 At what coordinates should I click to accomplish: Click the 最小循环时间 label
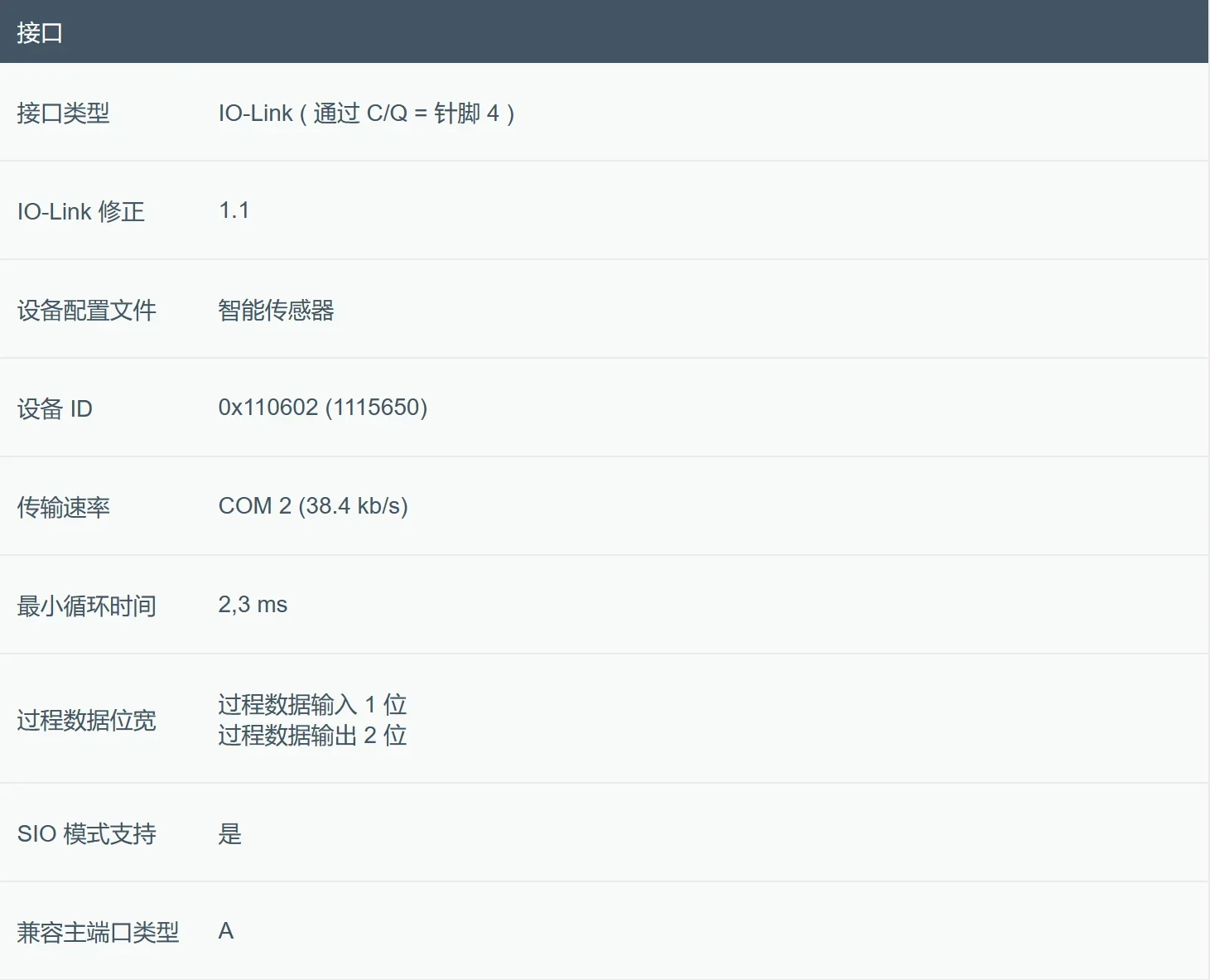(x=86, y=606)
